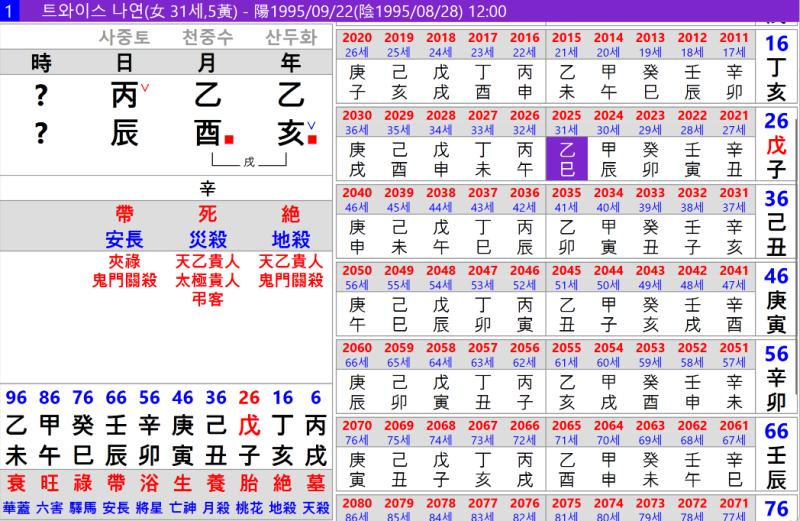Choose the 26 戊子 period in the right column
Viewport: 800px width, 521px height.
click(776, 145)
